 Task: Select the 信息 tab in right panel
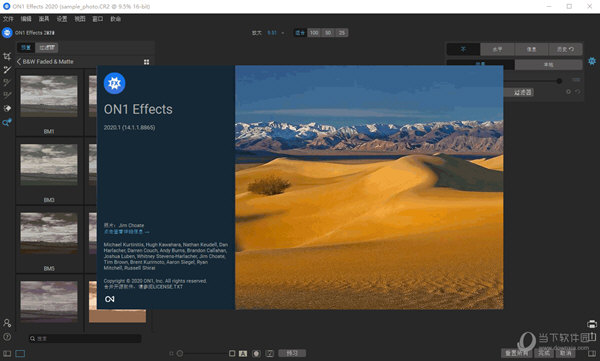point(532,49)
